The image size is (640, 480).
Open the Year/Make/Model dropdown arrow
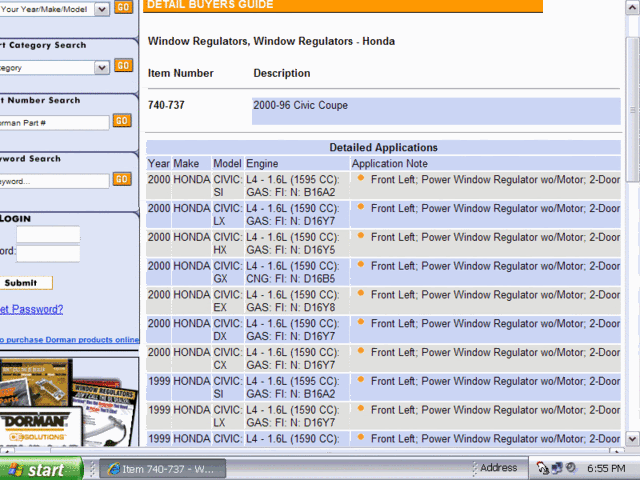(102, 9)
